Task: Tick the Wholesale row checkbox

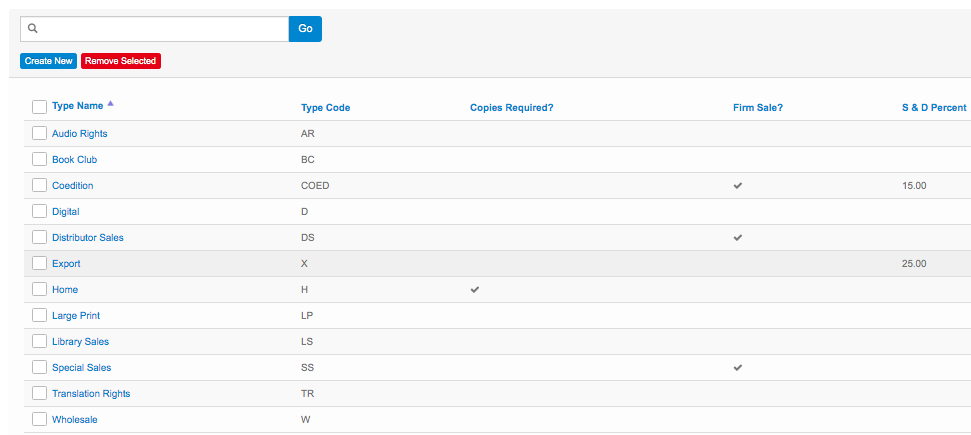Action: [x=39, y=419]
